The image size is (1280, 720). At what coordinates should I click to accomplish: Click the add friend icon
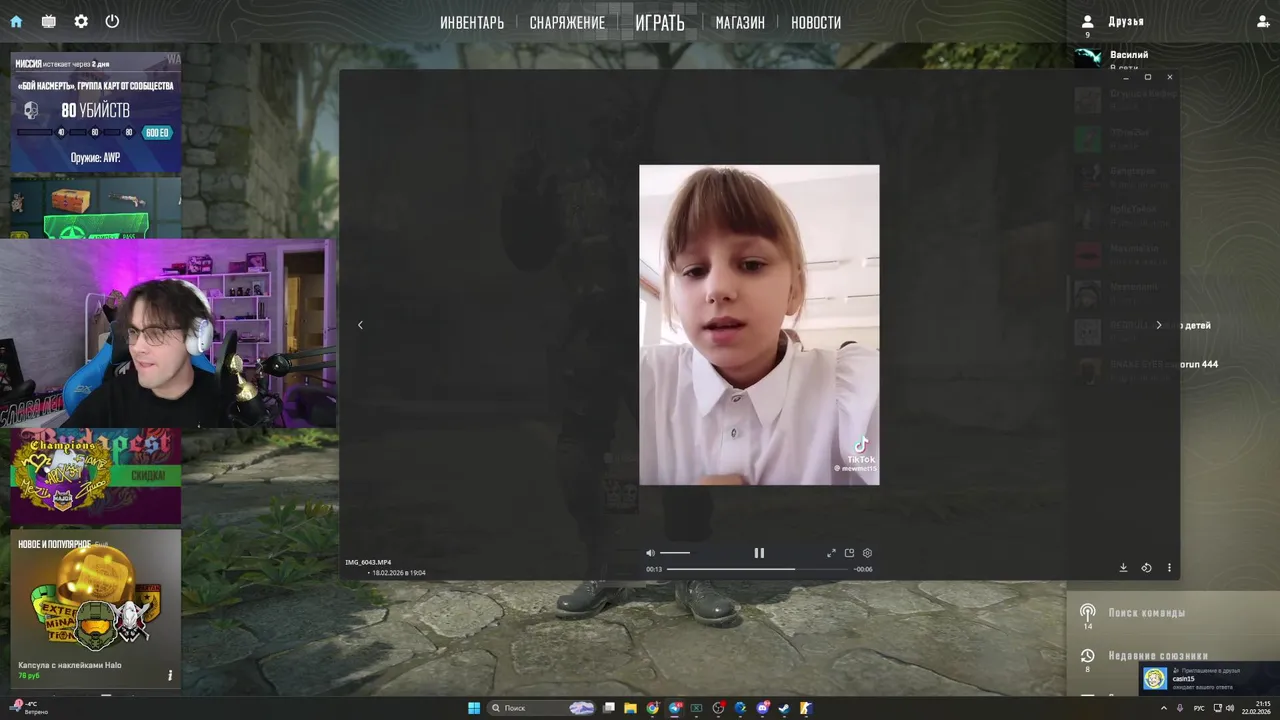[x=1263, y=21]
